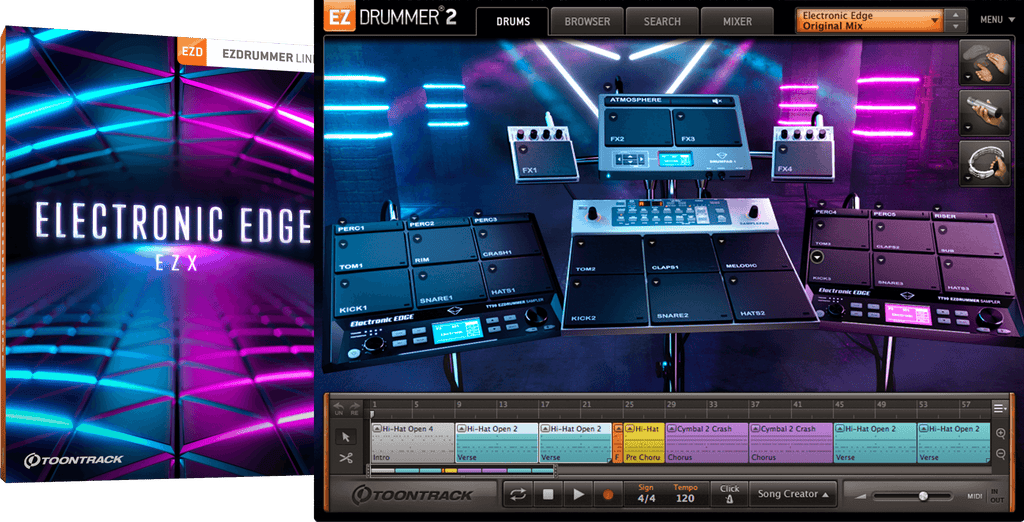Screen dimensions: 1024x522
Task: Stop playback with the stop button
Action: point(548,495)
